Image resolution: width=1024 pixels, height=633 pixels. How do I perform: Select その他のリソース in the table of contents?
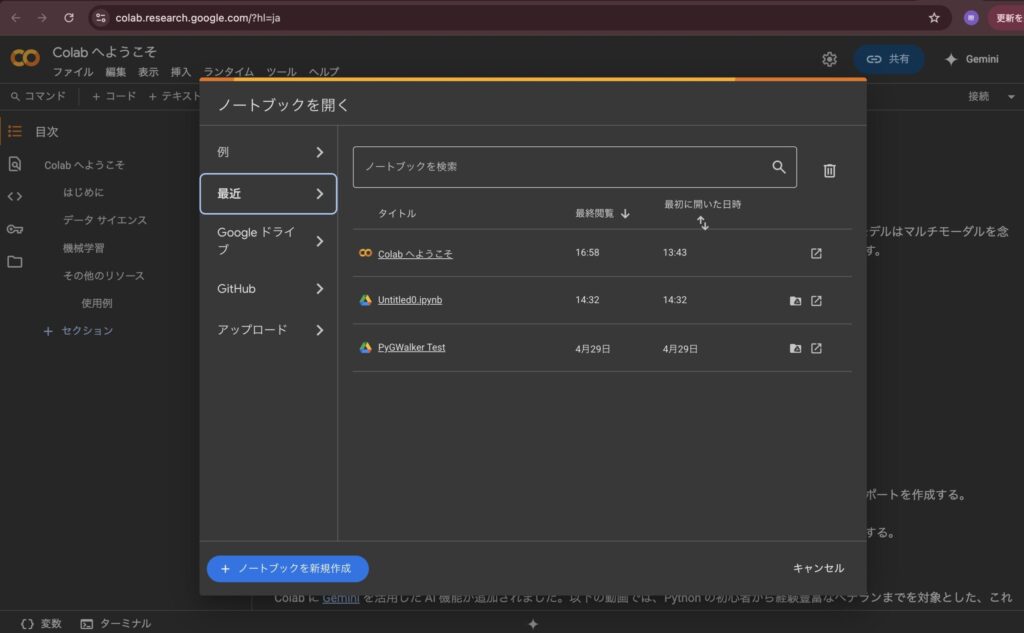click(103, 276)
